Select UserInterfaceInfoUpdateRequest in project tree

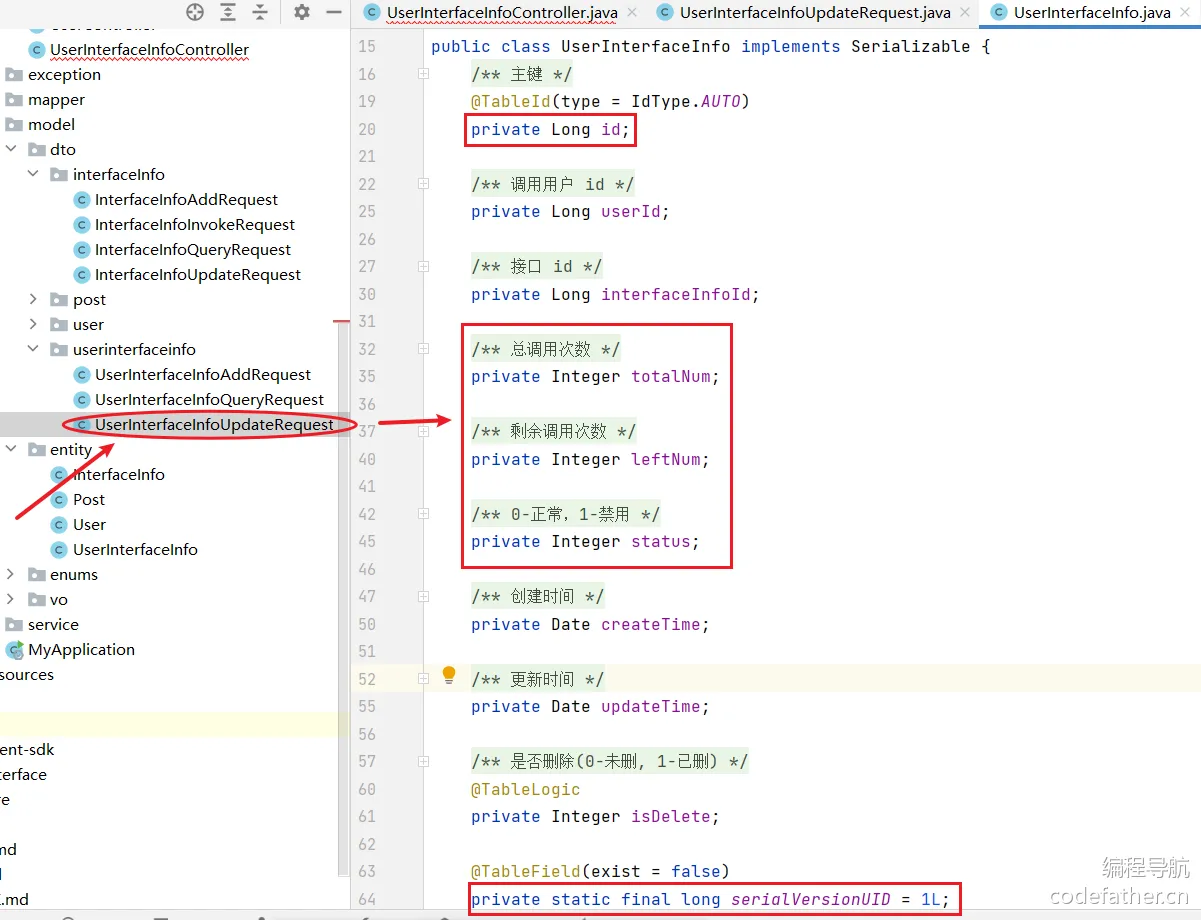(x=214, y=425)
